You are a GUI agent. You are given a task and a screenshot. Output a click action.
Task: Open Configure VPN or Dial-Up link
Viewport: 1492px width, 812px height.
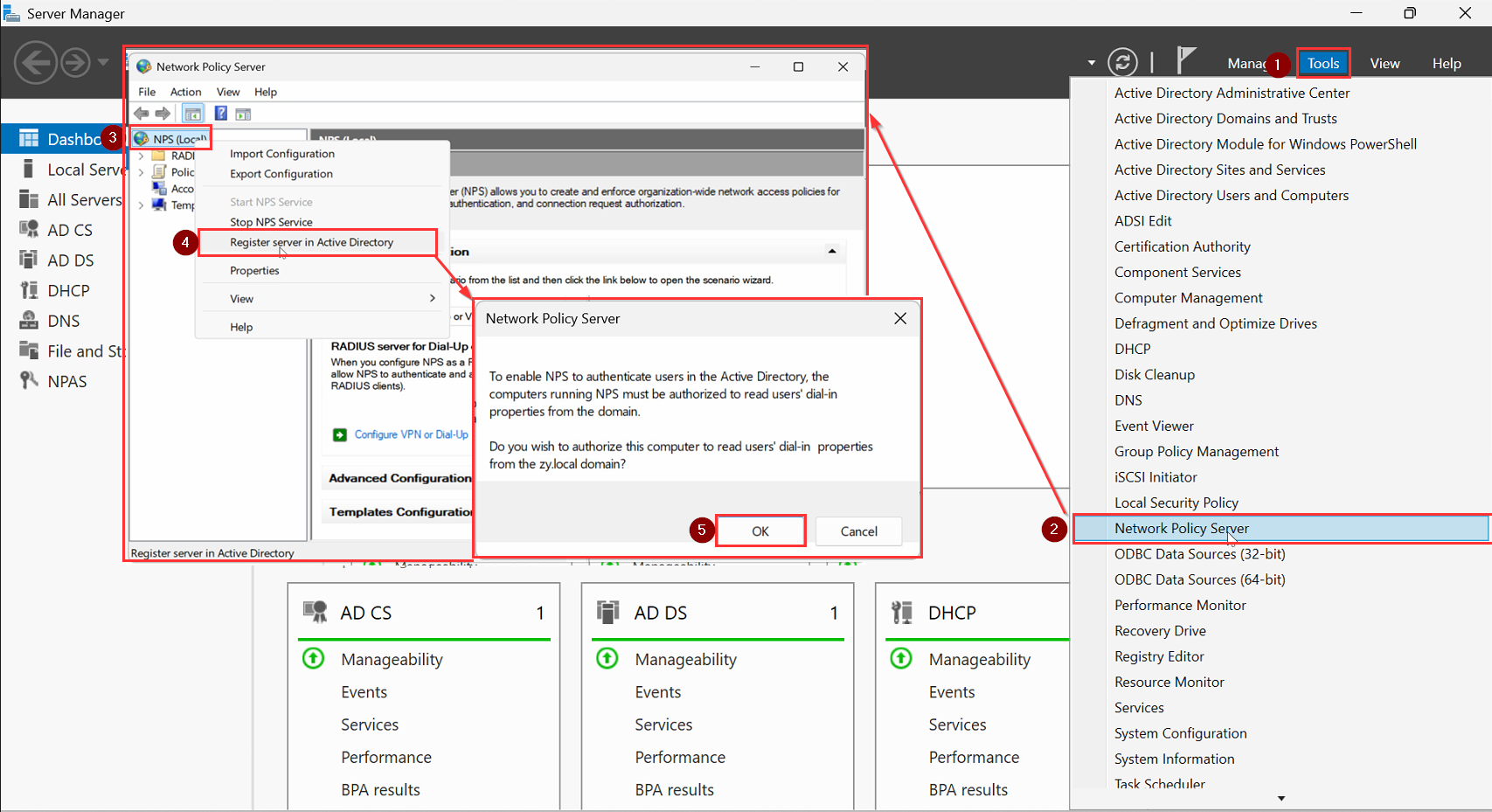click(x=411, y=434)
